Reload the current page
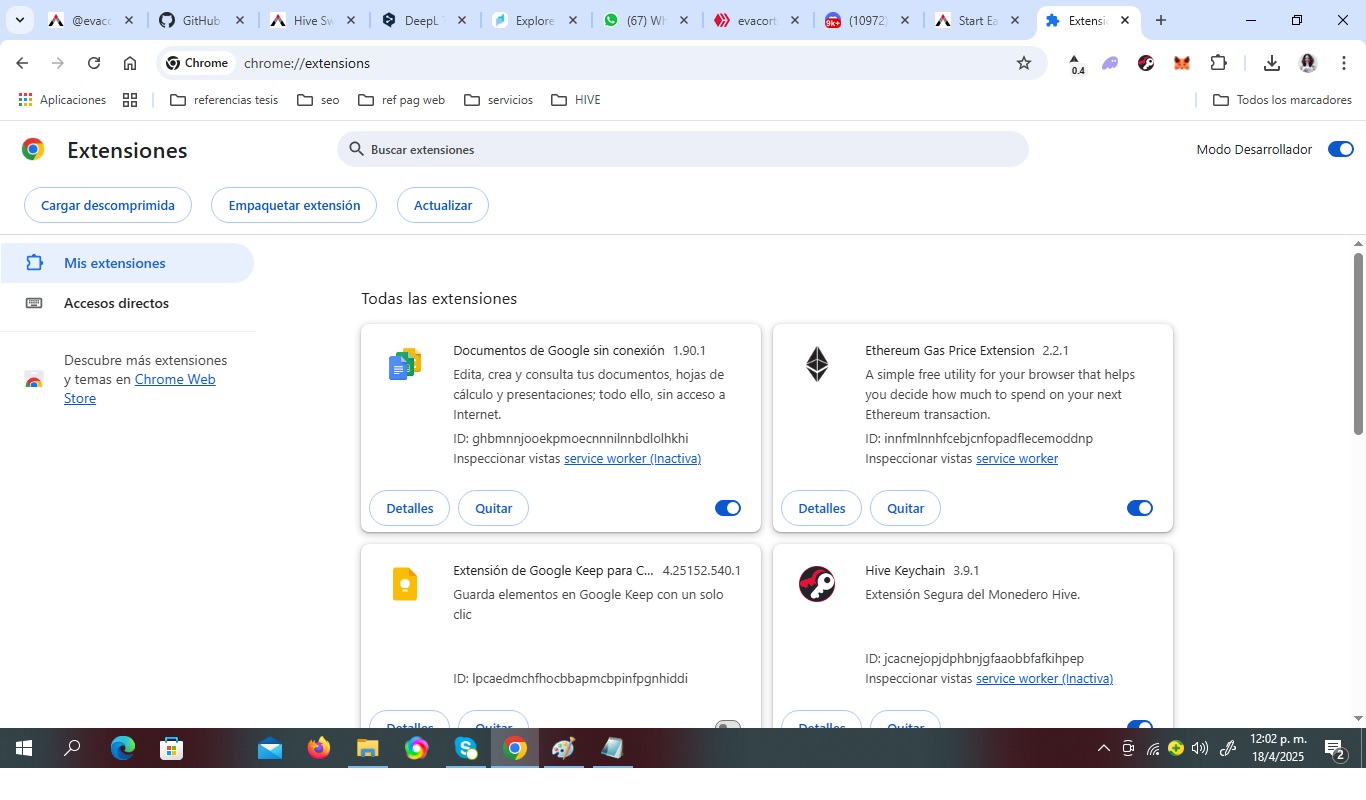 pyautogui.click(x=94, y=63)
